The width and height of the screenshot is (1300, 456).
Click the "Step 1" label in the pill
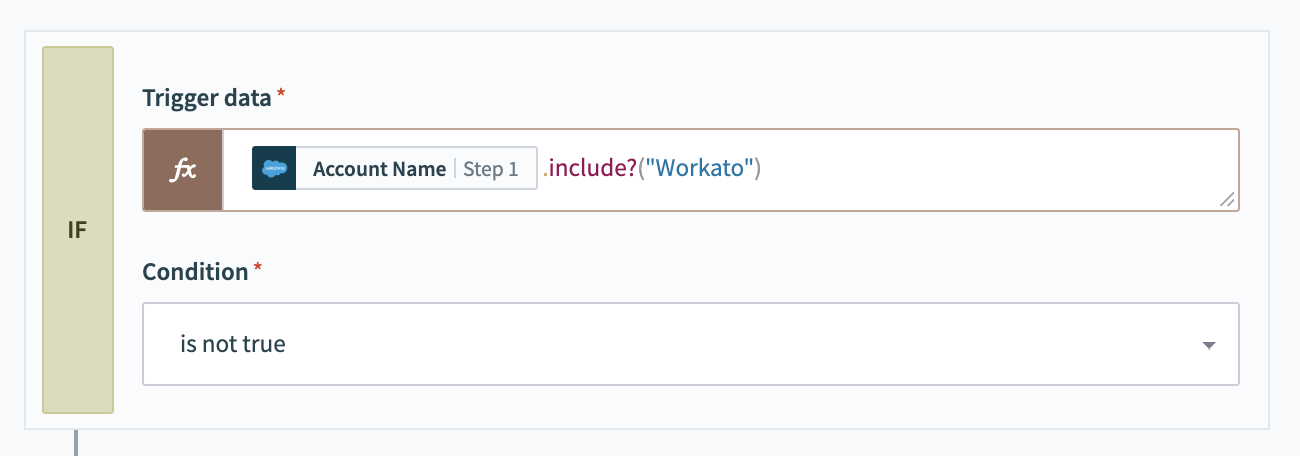tap(490, 169)
